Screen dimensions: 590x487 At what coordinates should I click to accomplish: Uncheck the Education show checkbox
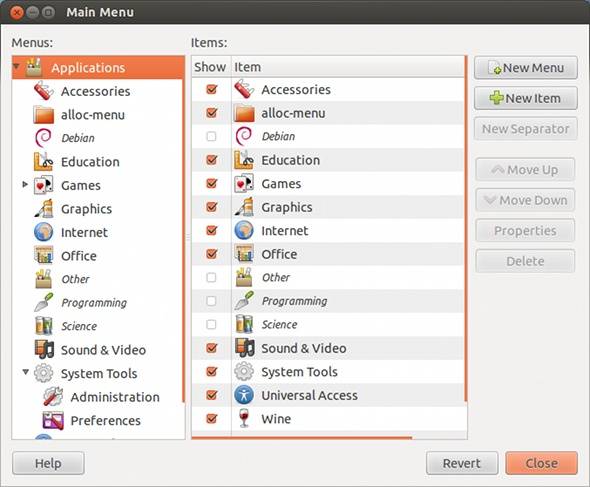[211, 160]
